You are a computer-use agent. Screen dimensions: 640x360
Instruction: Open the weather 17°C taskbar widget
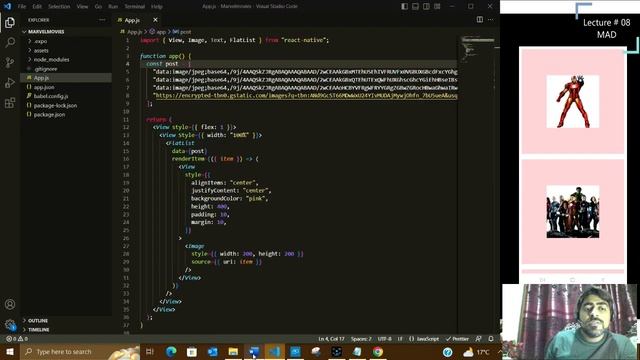(x=476, y=351)
